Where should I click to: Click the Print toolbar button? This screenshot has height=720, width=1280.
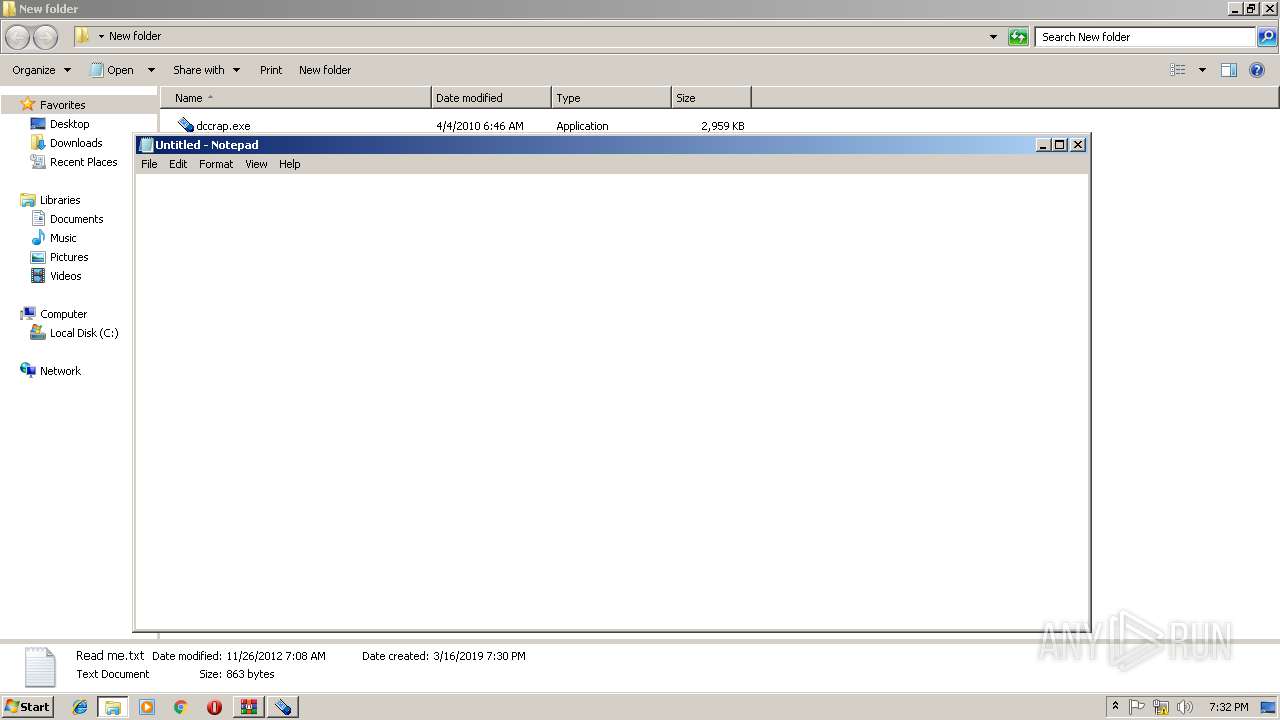click(271, 70)
